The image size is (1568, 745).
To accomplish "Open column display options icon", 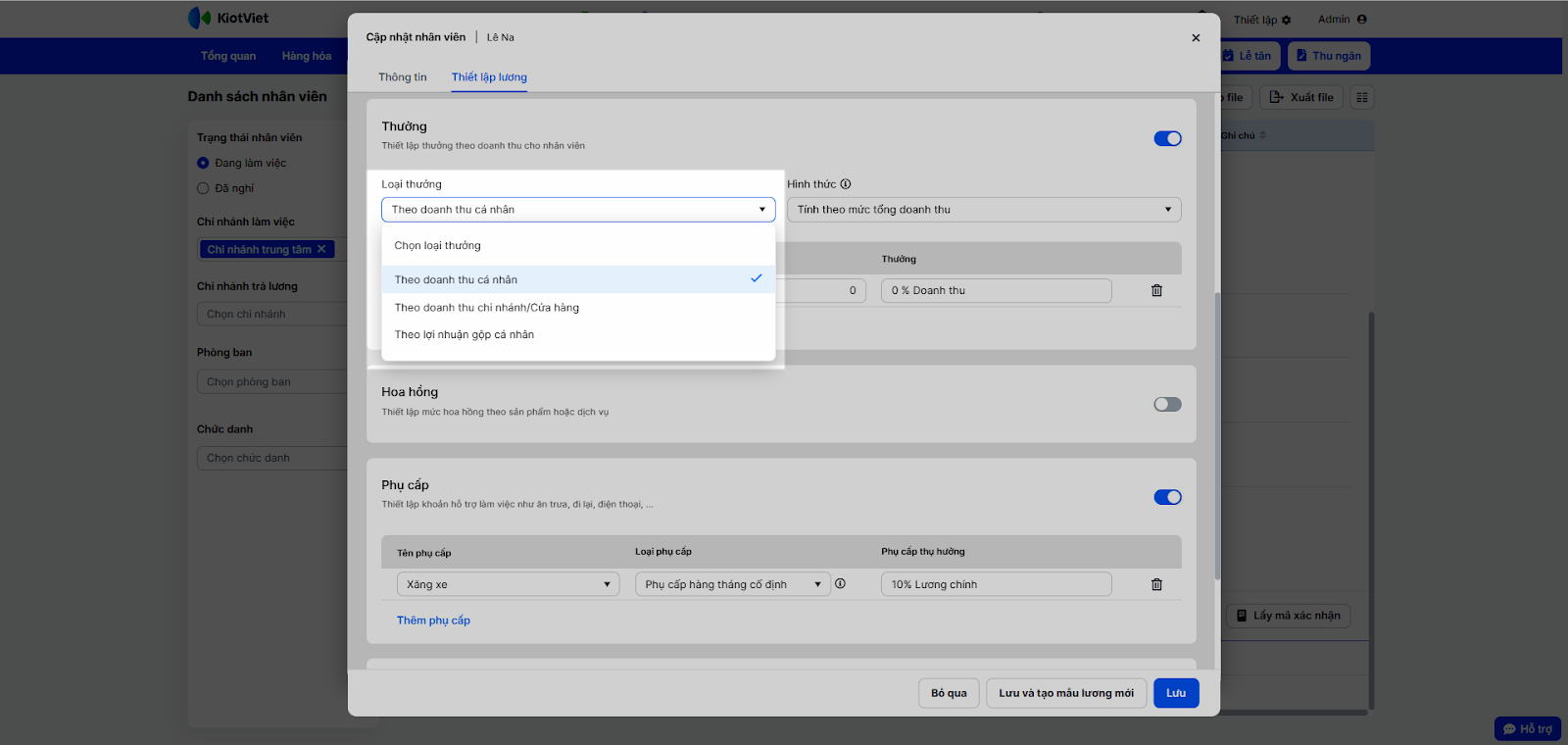I will 1361,98.
